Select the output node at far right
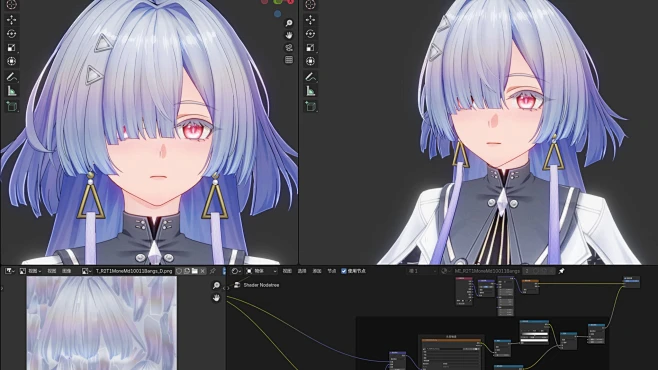 click(631, 281)
